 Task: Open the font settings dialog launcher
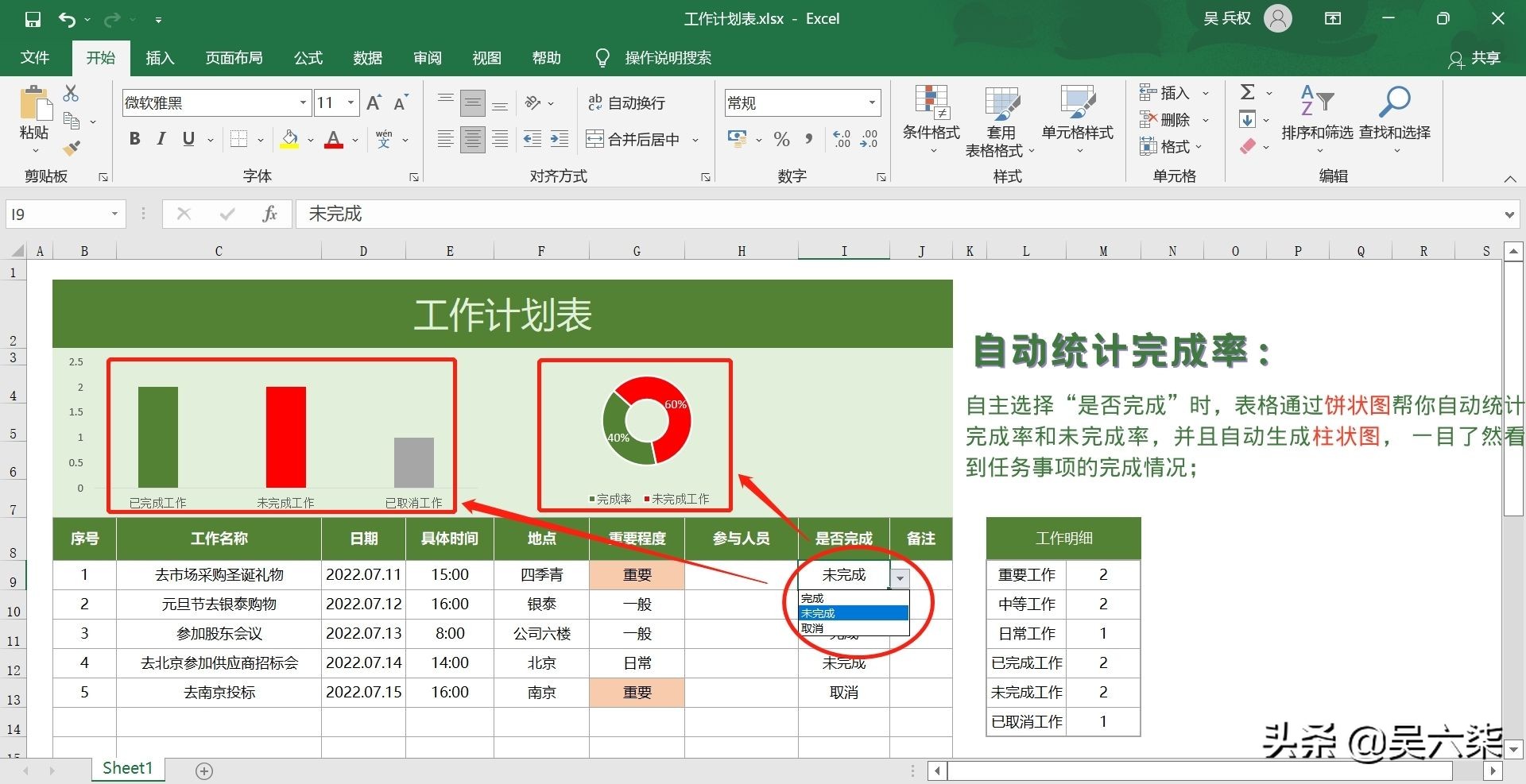pos(414,177)
